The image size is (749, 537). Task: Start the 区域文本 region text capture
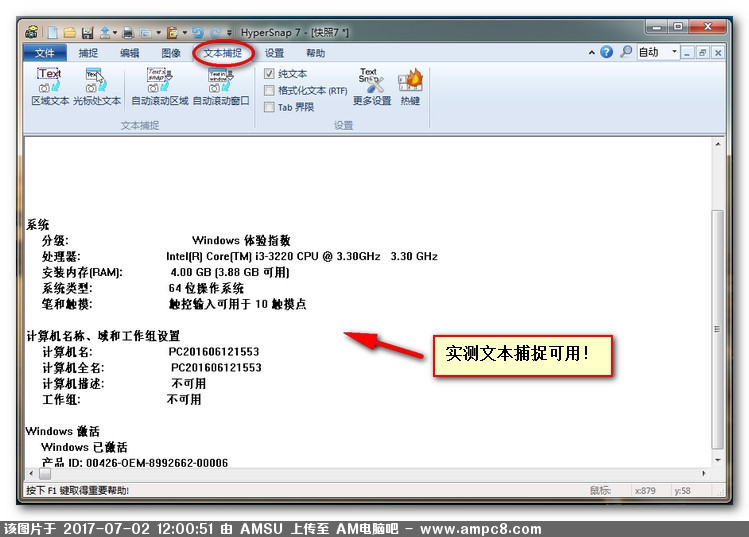coord(50,86)
